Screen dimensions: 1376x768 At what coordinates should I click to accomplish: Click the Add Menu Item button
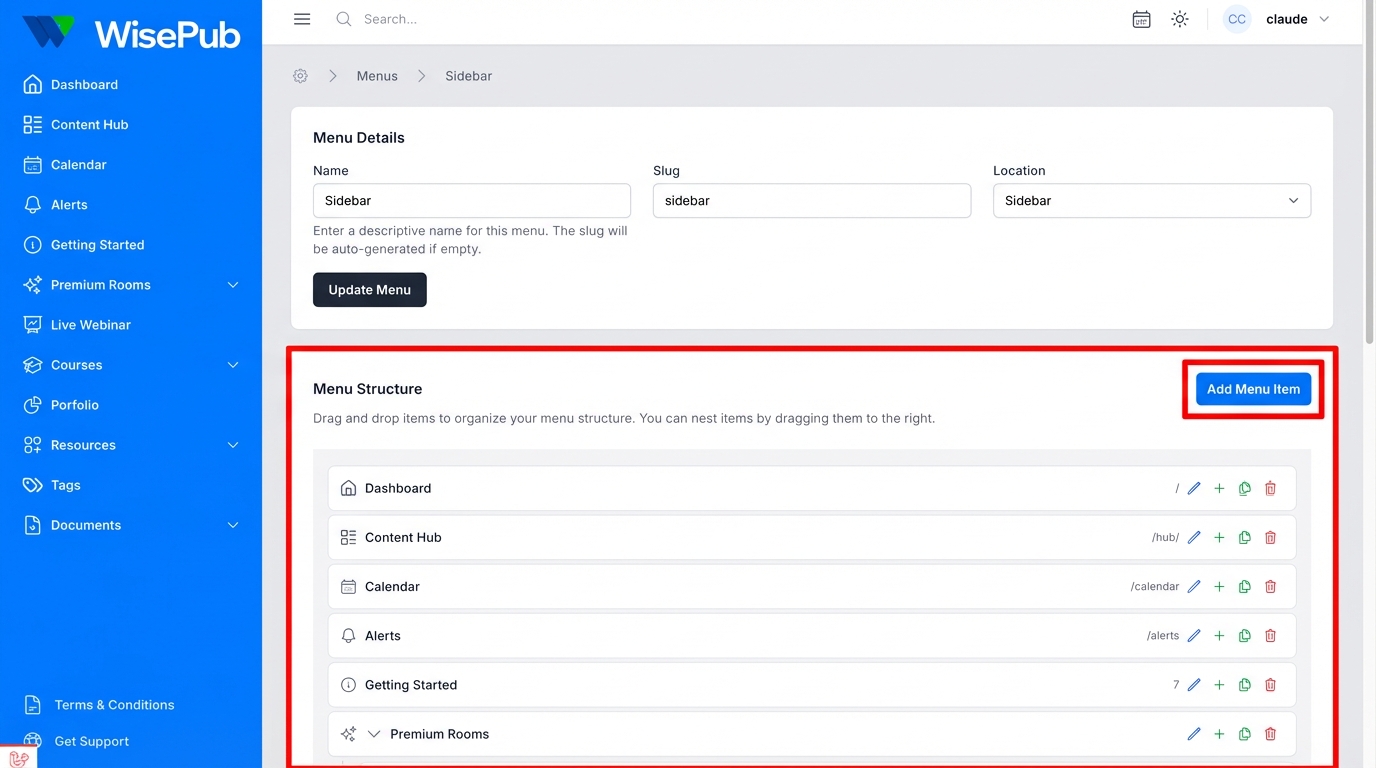(x=1253, y=389)
